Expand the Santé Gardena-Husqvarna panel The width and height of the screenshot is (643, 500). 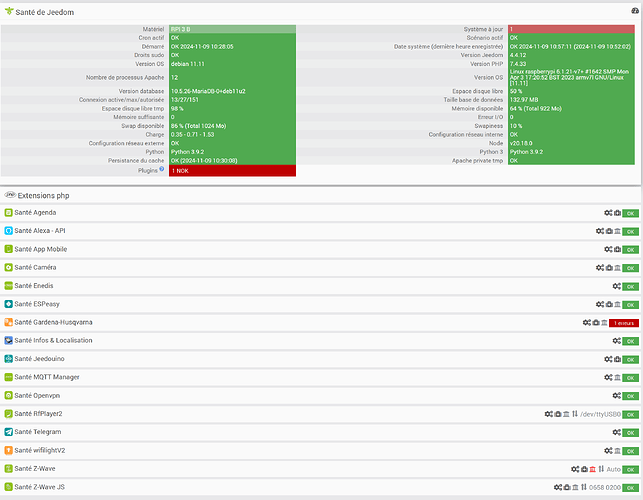(x=53, y=322)
